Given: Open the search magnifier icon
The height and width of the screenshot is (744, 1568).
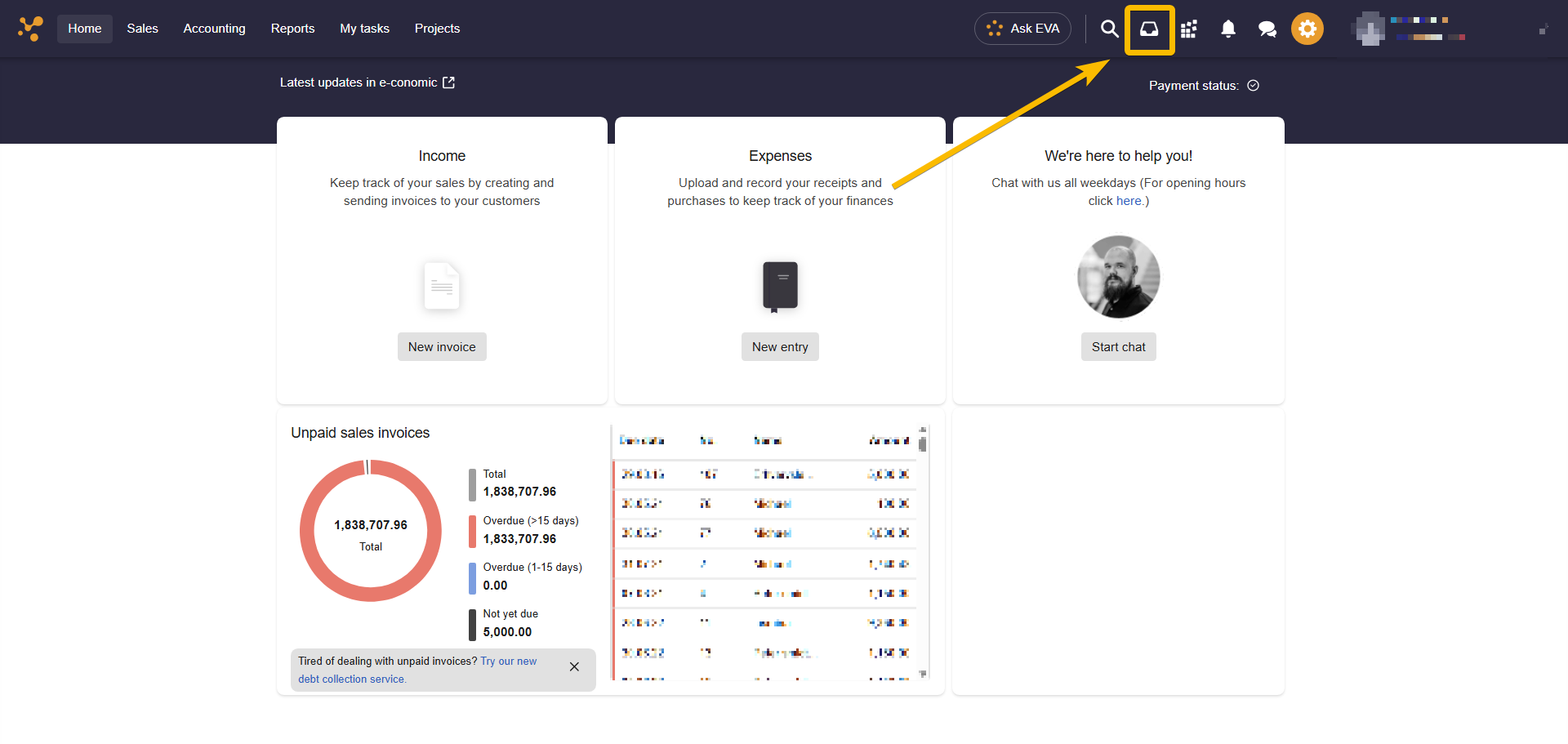Looking at the screenshot, I should [x=1109, y=29].
